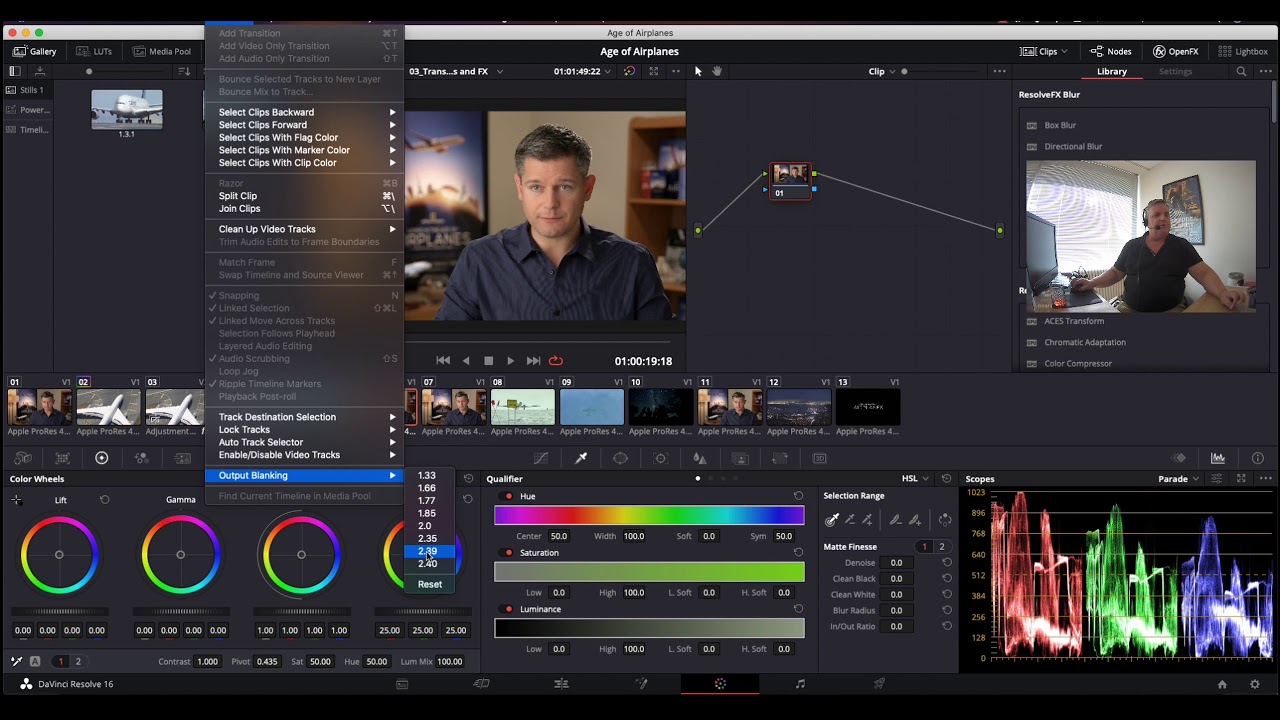Choose 1.85 output blanking ratio
This screenshot has width=1280, height=720.
(x=430, y=513)
